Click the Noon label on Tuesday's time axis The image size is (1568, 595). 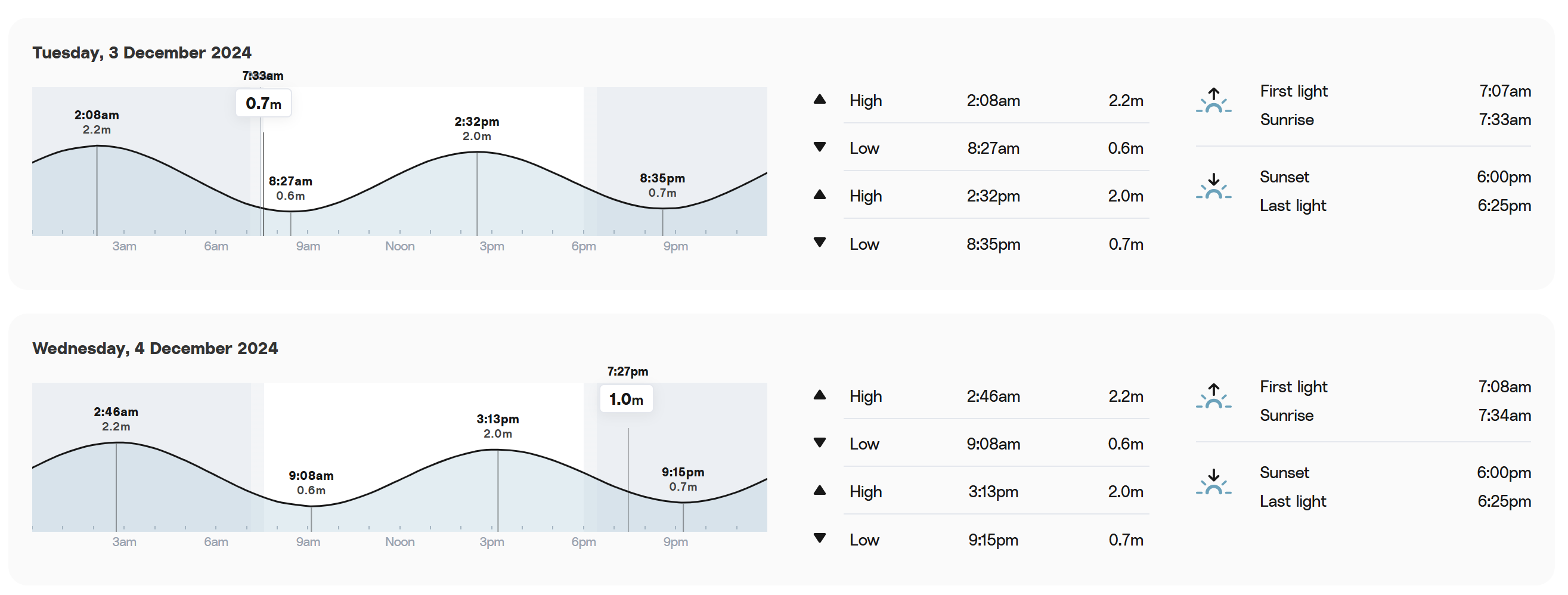click(x=399, y=246)
